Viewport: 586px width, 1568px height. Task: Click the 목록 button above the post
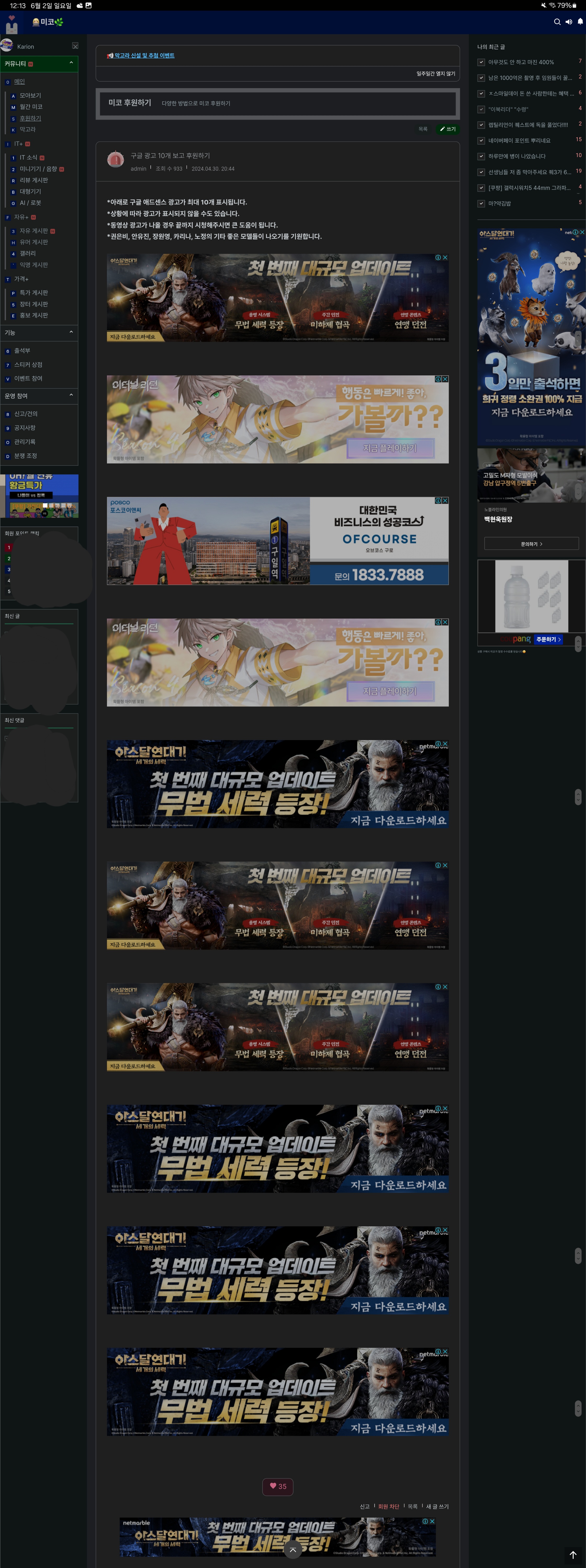tap(423, 129)
